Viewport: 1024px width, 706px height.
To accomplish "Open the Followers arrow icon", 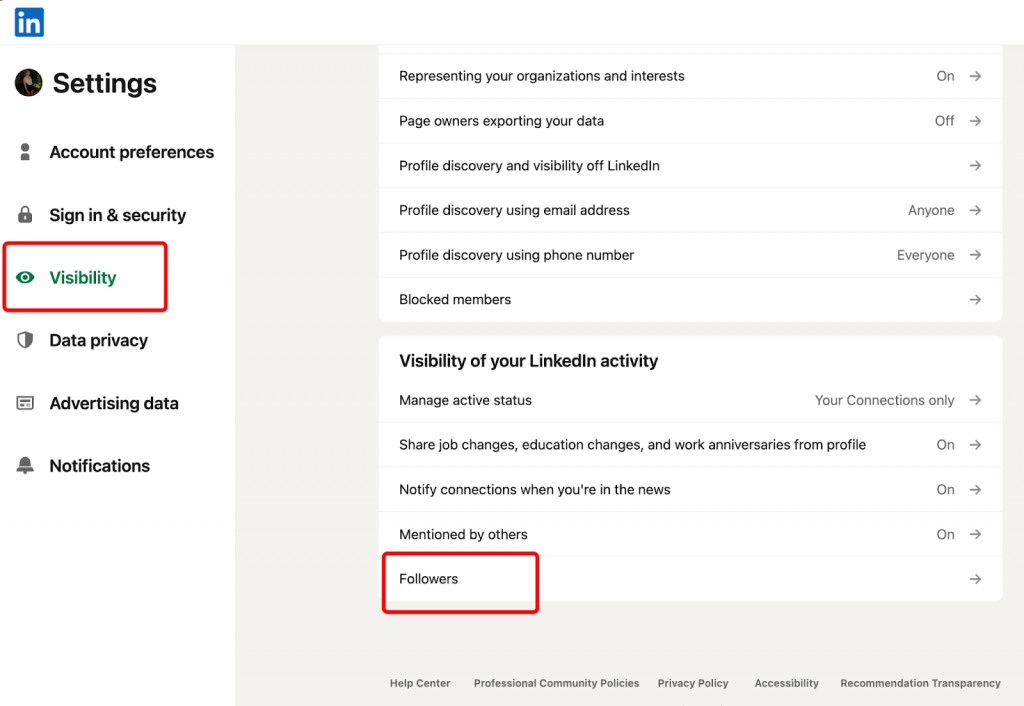I will (x=975, y=579).
